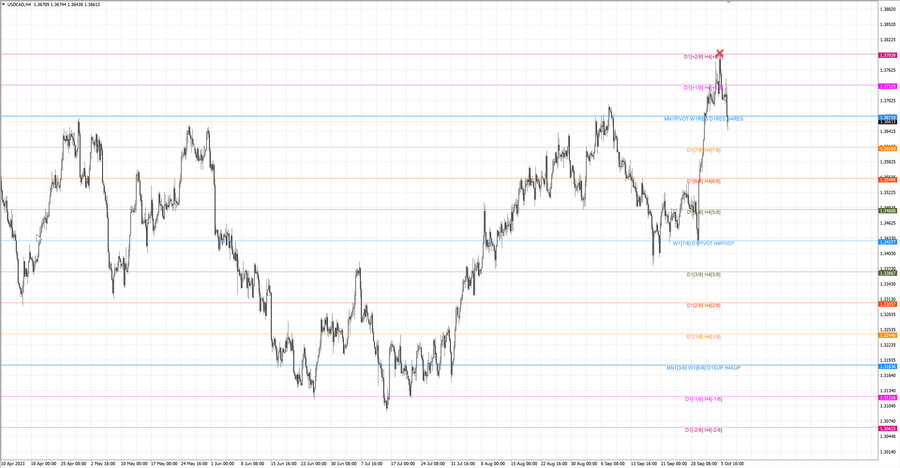This screenshot has width=900, height=468.
Task: Click the 1.30440 value on price scale
Action: 889,436
